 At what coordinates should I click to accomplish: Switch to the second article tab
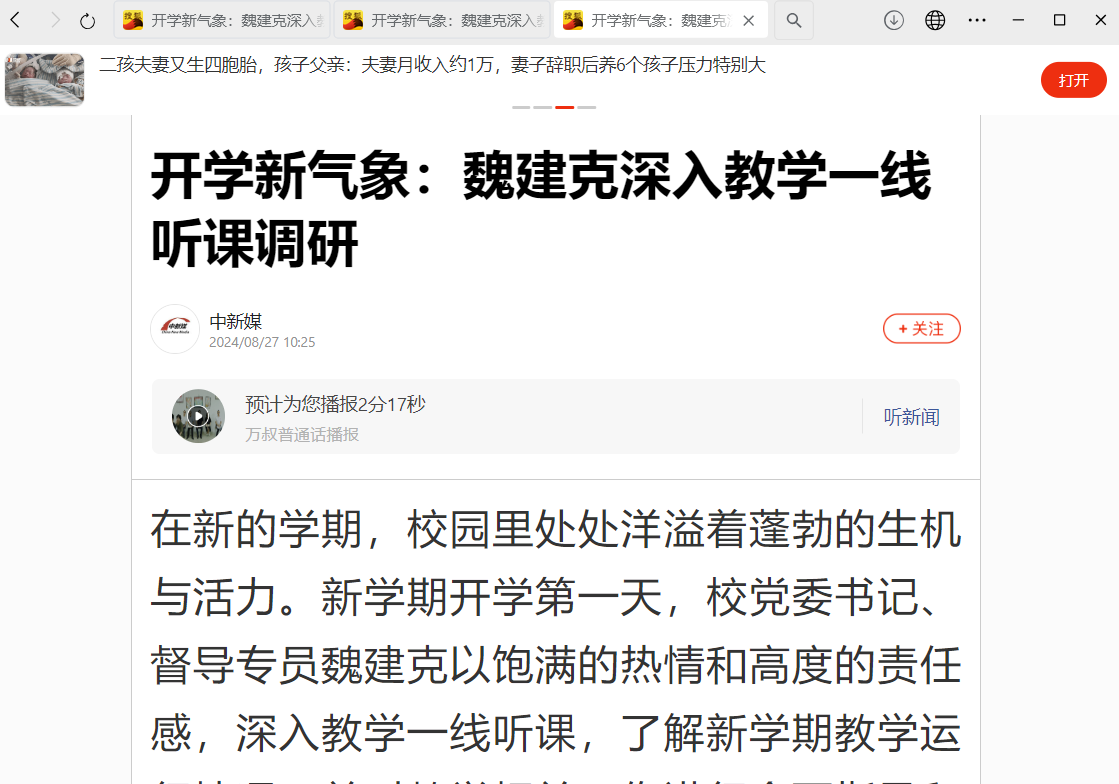442,21
